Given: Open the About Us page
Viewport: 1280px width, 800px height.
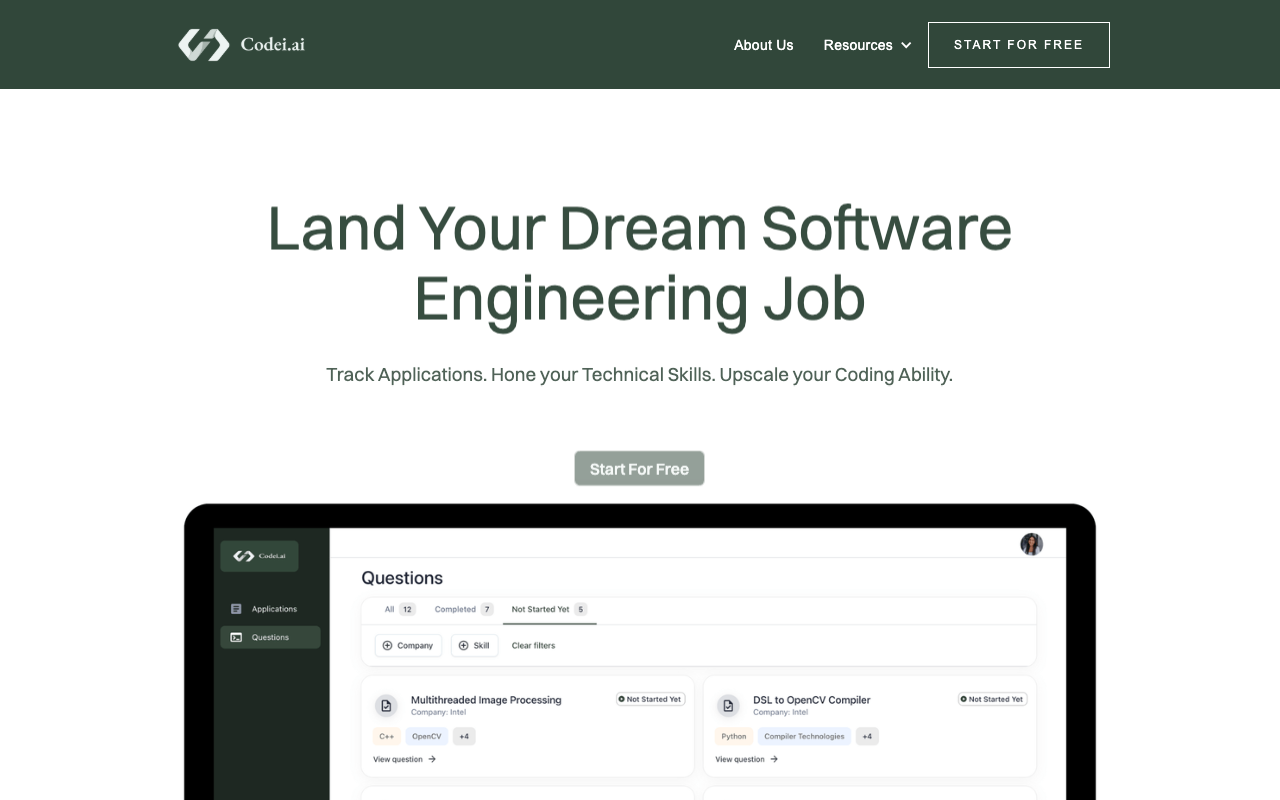Looking at the screenshot, I should 763,45.
